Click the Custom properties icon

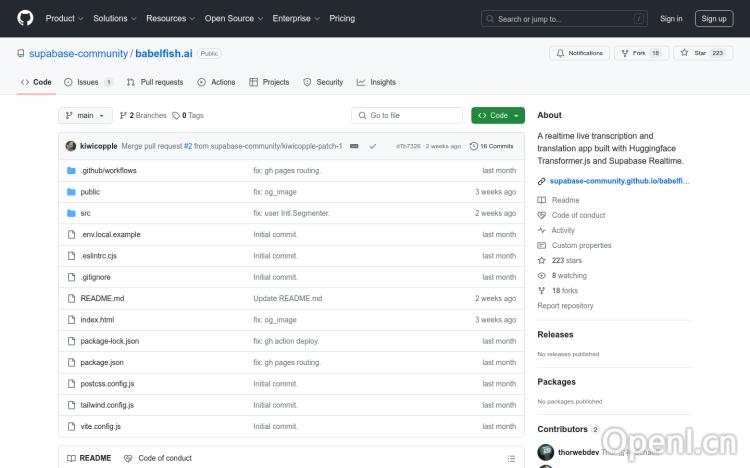541,245
